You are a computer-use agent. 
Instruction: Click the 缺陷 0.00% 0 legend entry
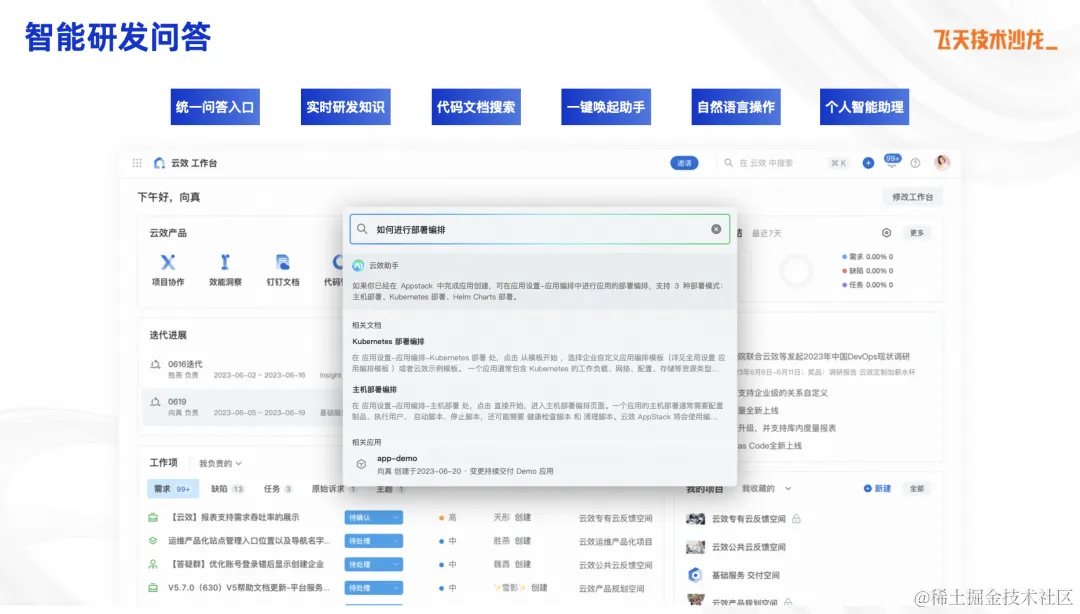tap(868, 271)
